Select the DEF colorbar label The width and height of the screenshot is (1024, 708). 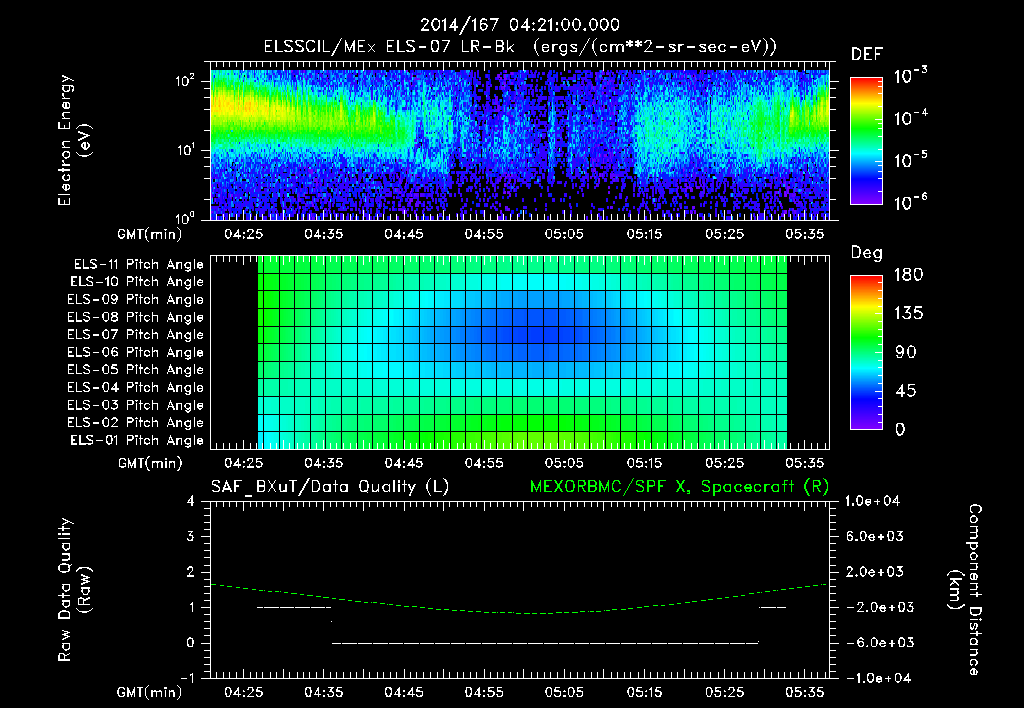coord(867,55)
